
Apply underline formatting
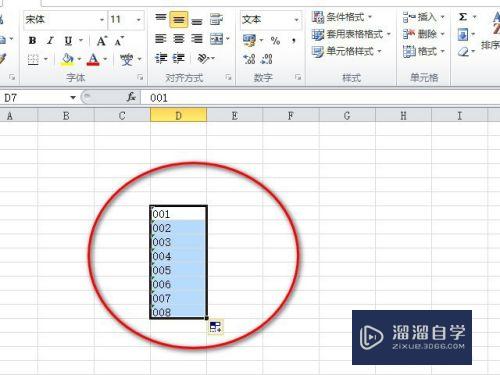coord(68,41)
